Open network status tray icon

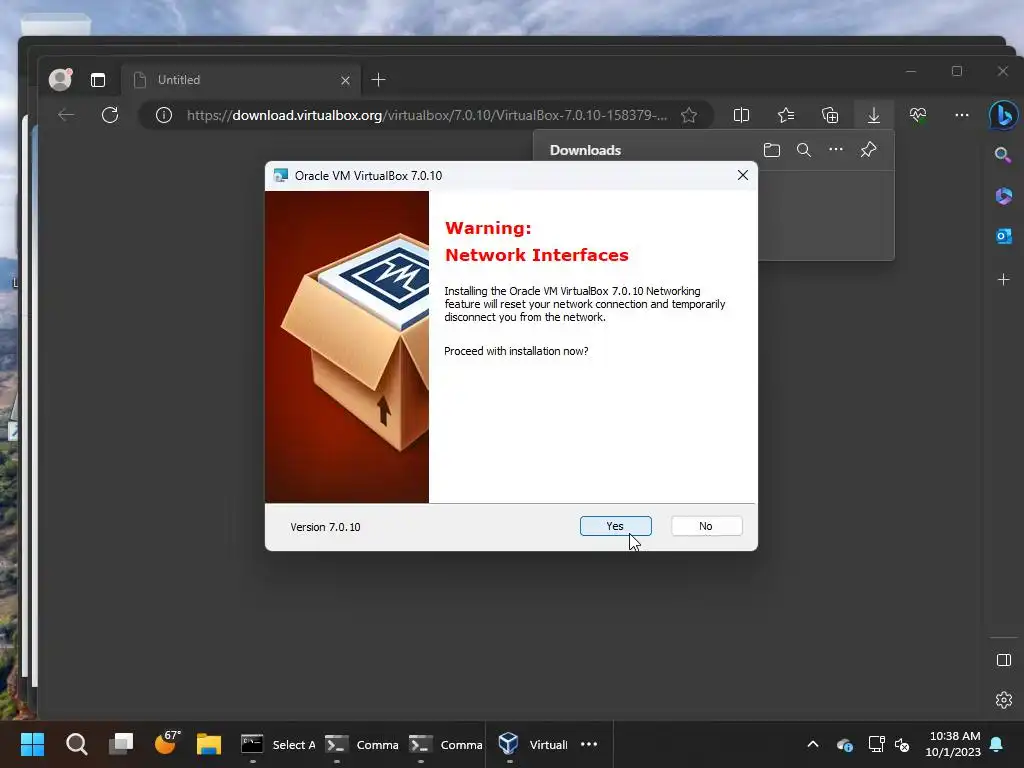point(876,744)
